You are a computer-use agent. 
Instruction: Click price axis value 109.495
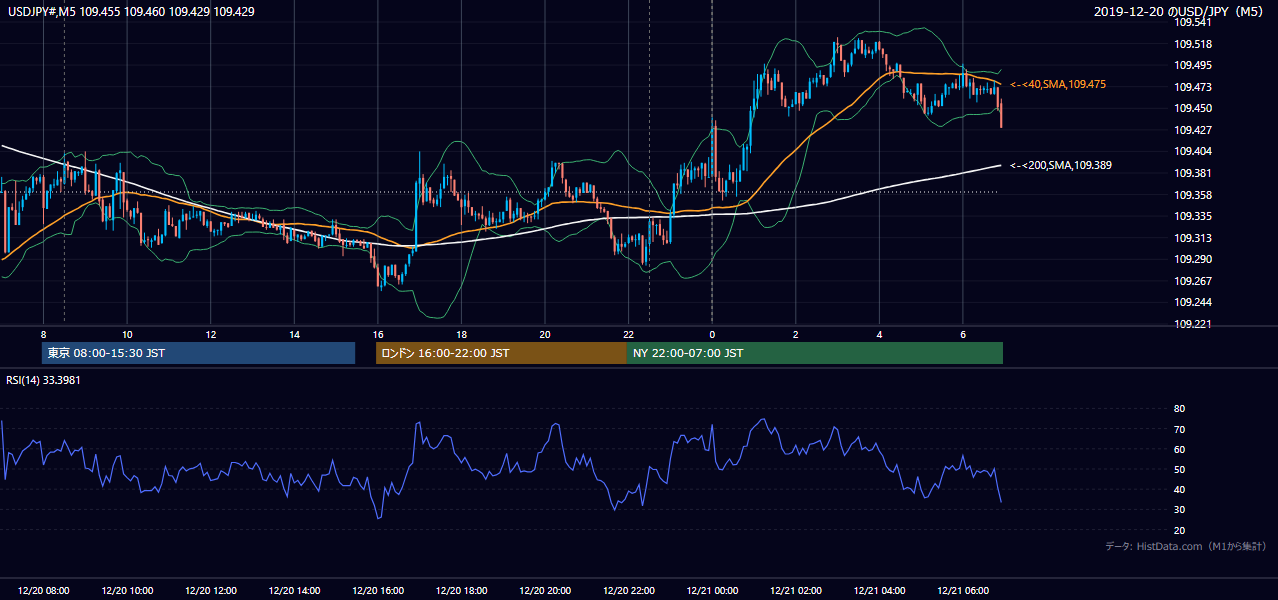pyautogui.click(x=1192, y=65)
